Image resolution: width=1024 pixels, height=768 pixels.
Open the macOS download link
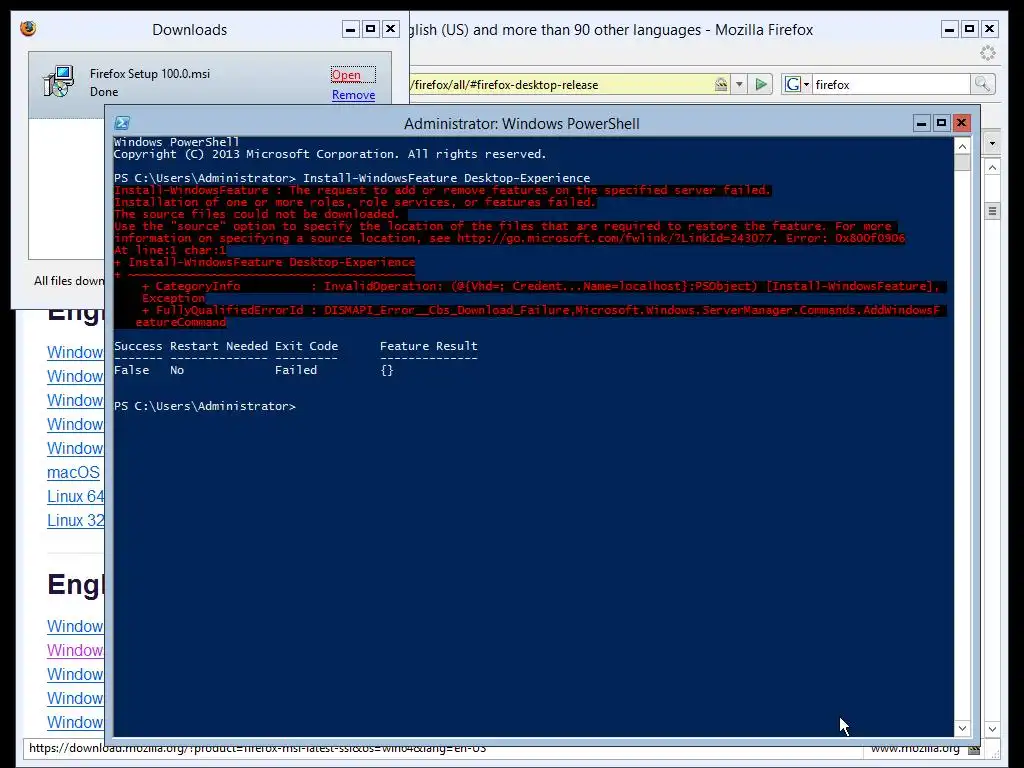tap(73, 472)
